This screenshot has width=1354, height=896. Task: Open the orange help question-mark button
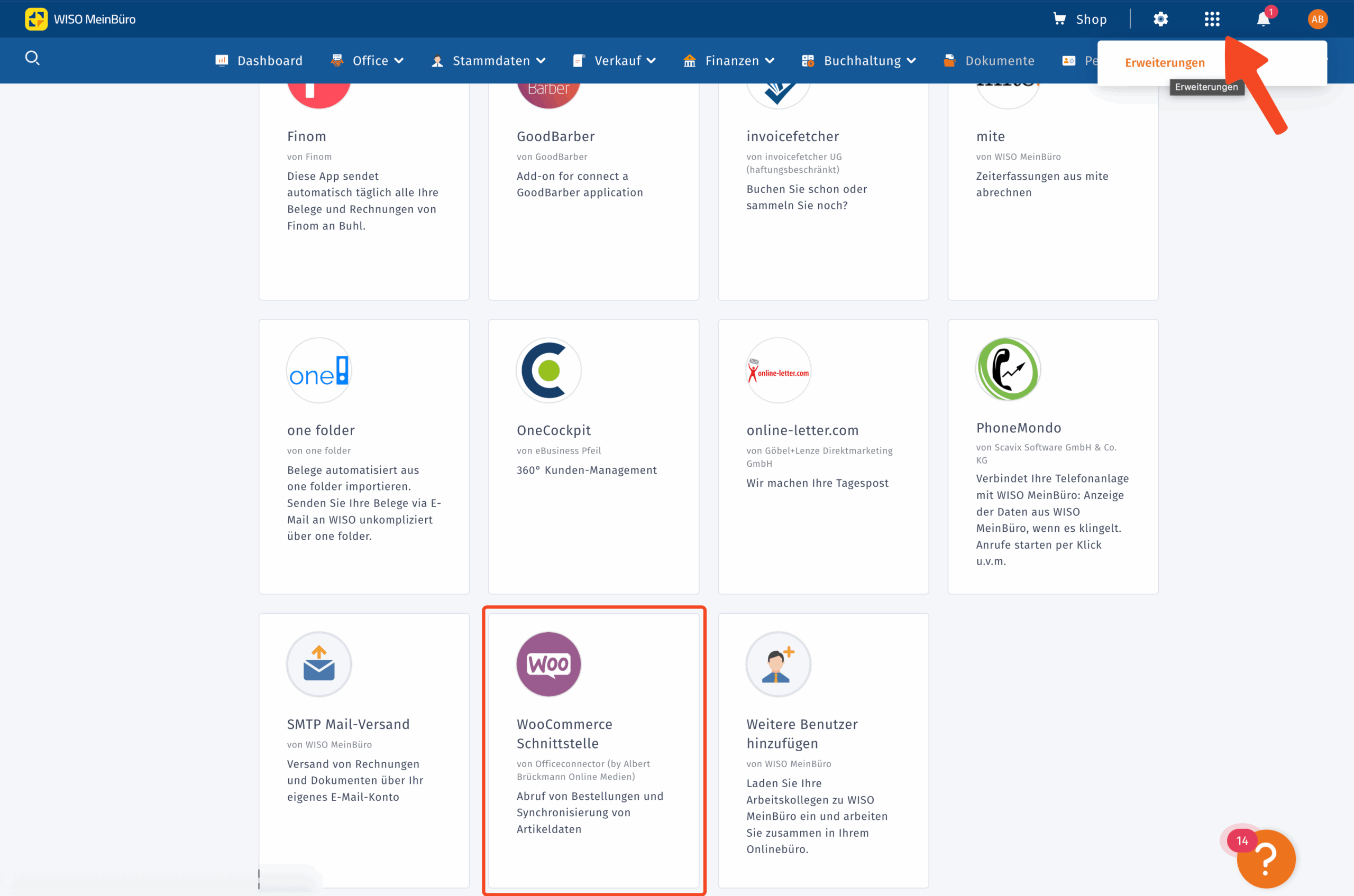point(1265,858)
